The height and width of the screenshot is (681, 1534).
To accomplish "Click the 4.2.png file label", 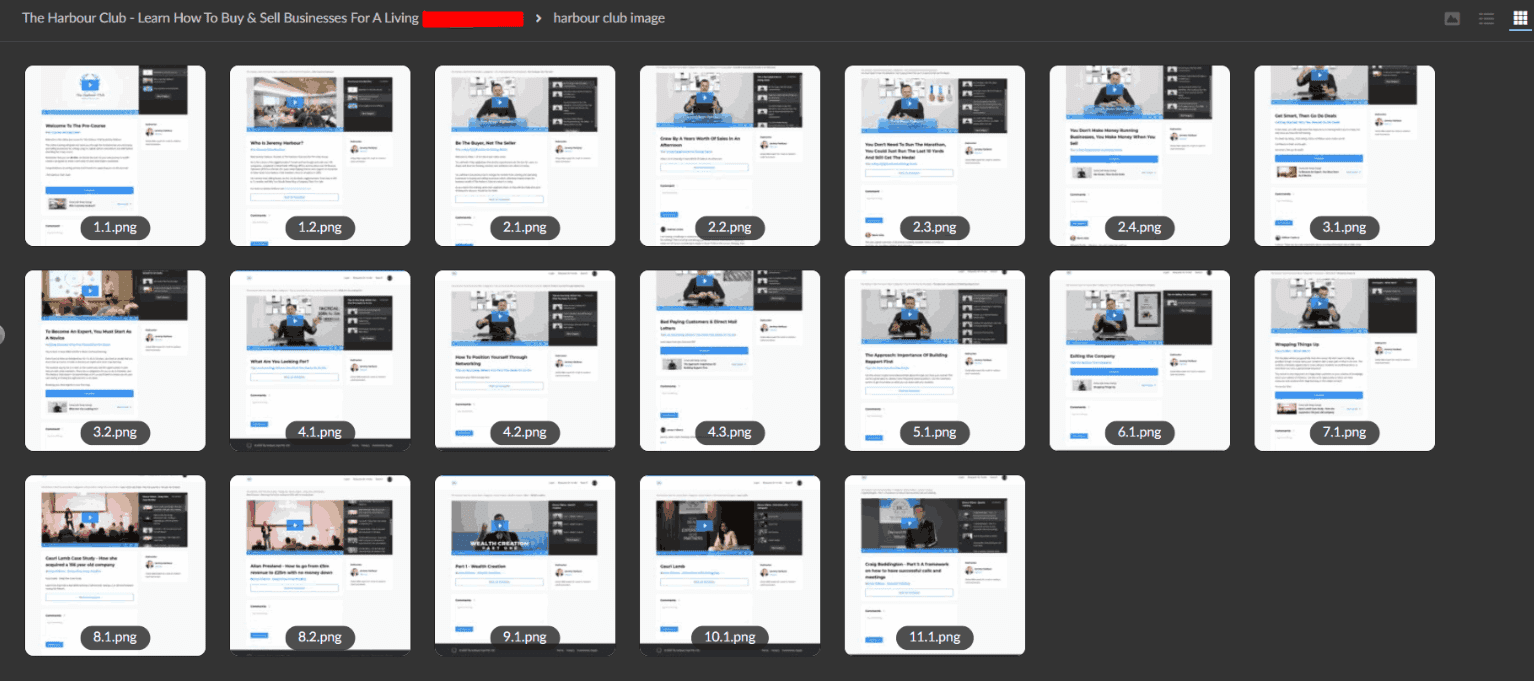I will pyautogui.click(x=525, y=432).
